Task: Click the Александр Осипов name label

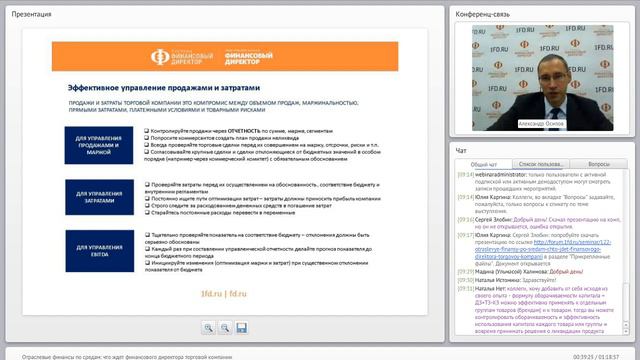Action: pyautogui.click(x=541, y=123)
